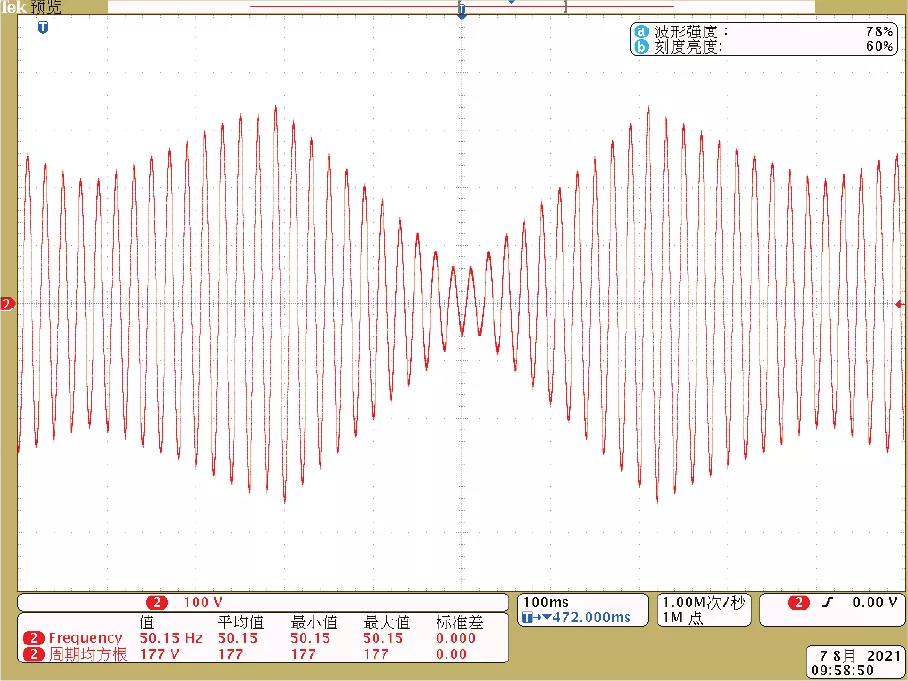Click the trigger source 2 badge beside the slope icon
Image resolution: width=908 pixels, height=681 pixels.
[x=799, y=603]
